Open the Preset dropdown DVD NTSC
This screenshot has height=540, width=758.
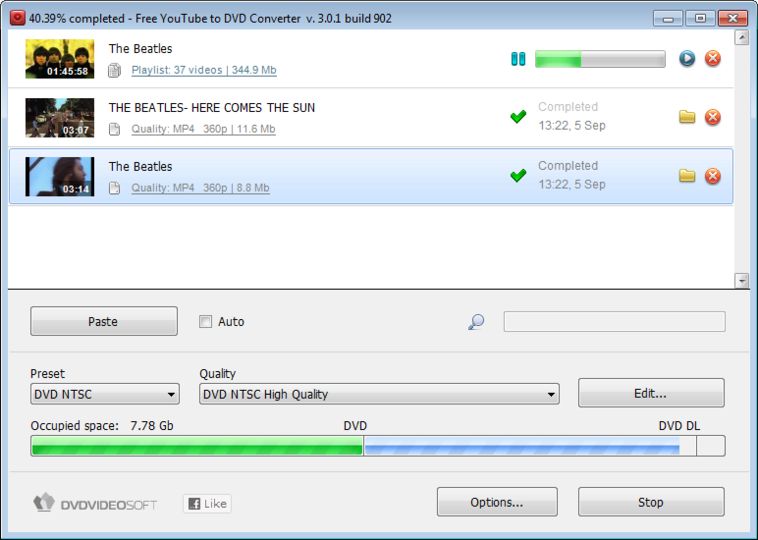(104, 394)
